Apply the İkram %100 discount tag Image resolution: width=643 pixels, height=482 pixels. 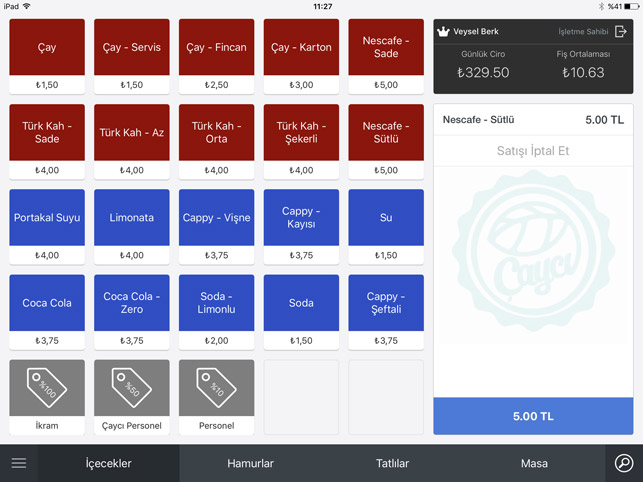point(47,388)
